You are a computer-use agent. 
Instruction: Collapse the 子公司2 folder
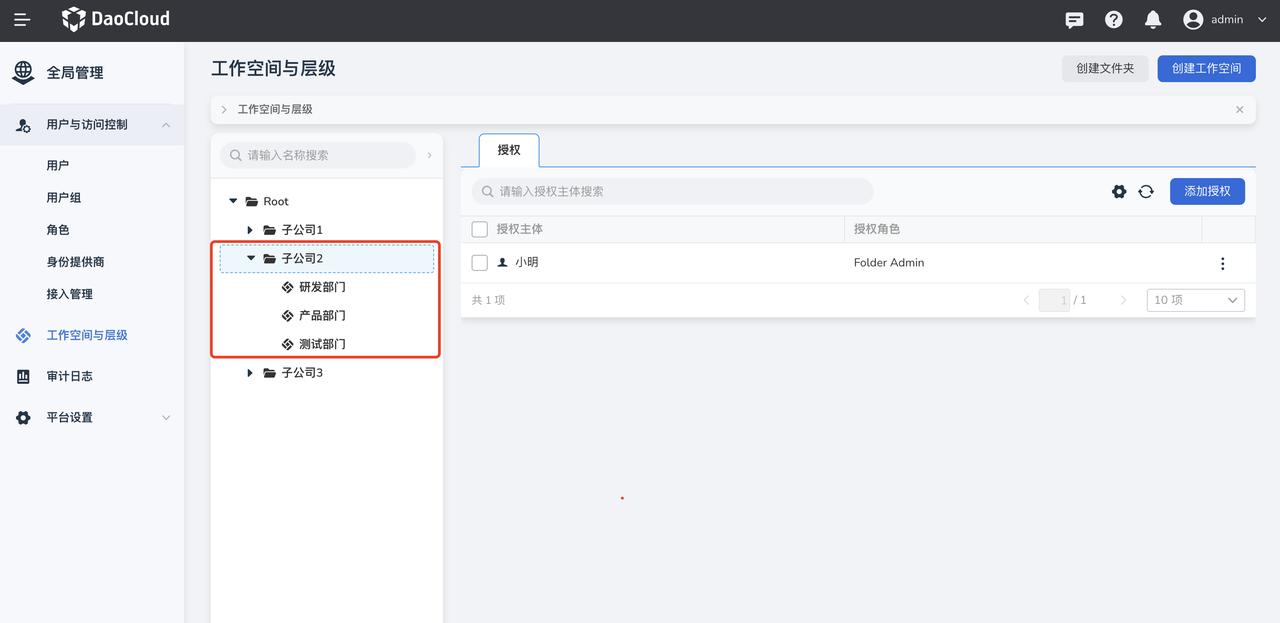coord(251,258)
